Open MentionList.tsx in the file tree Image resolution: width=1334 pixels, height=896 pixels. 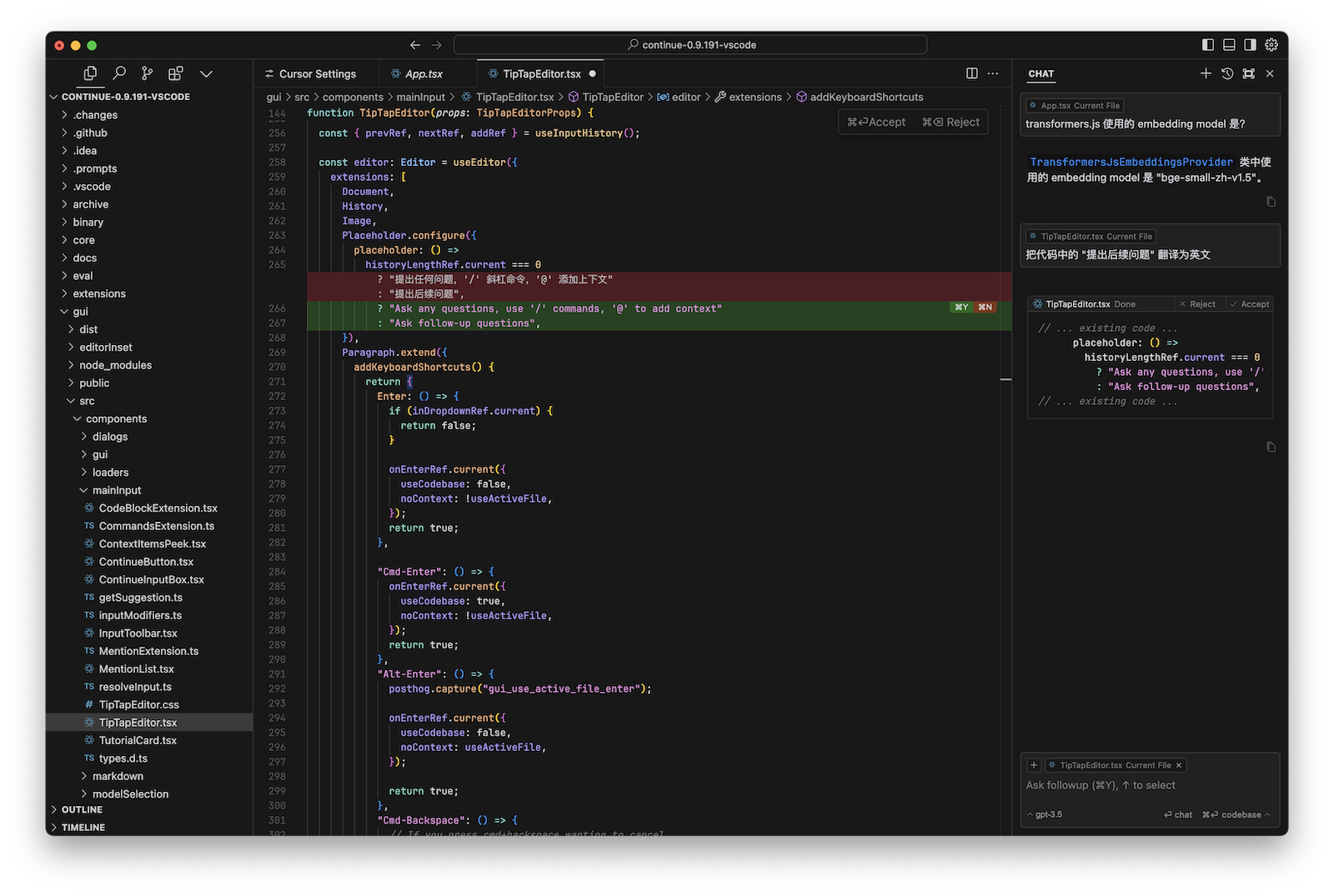(x=136, y=668)
